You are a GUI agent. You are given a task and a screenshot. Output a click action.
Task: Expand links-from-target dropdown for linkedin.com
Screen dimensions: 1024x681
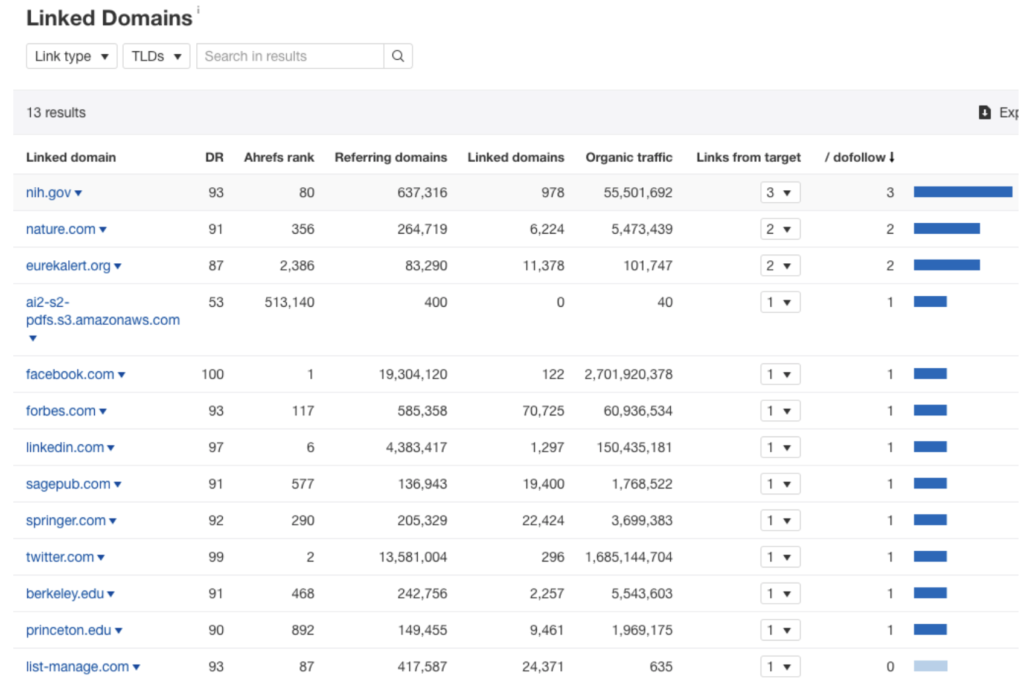(780, 447)
